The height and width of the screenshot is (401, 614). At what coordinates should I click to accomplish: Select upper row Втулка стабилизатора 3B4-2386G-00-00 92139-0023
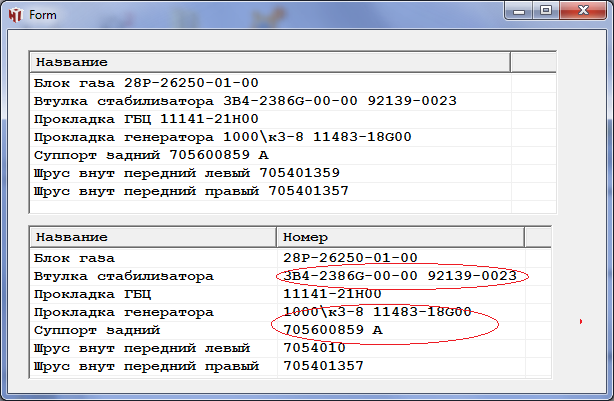click(245, 101)
